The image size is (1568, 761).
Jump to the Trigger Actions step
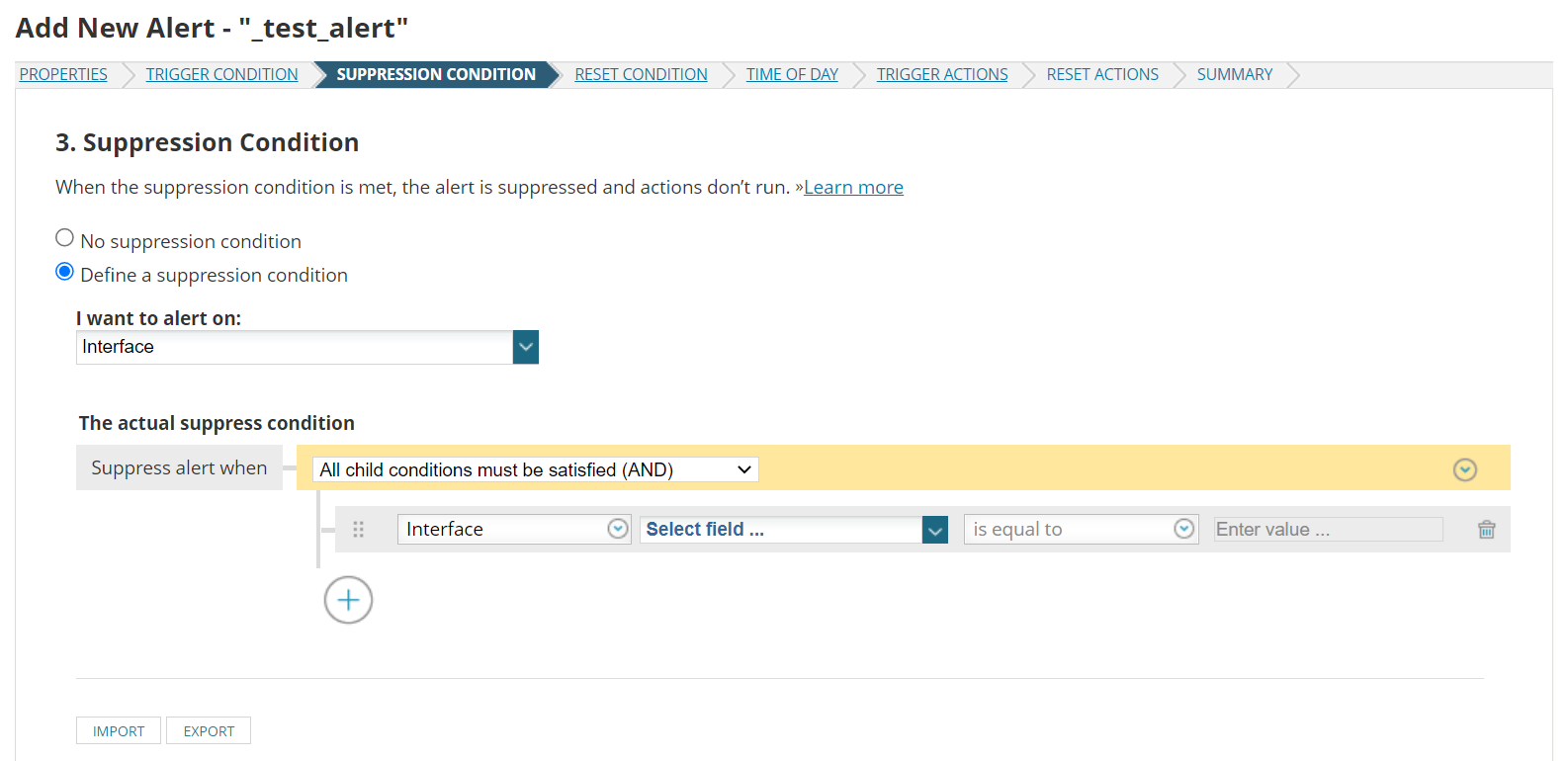tap(942, 74)
